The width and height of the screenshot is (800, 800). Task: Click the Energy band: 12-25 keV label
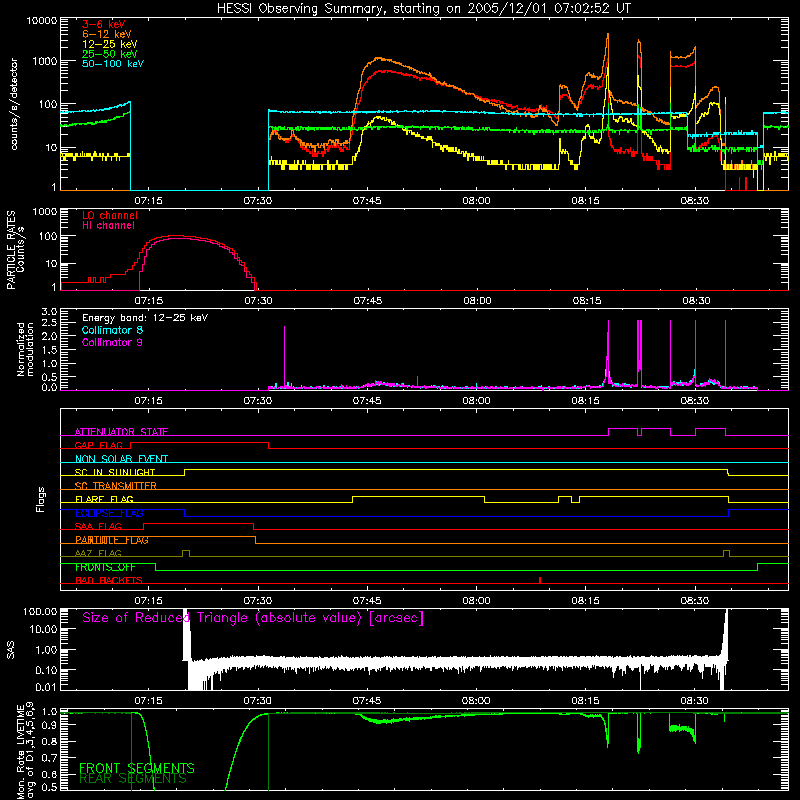click(x=145, y=318)
